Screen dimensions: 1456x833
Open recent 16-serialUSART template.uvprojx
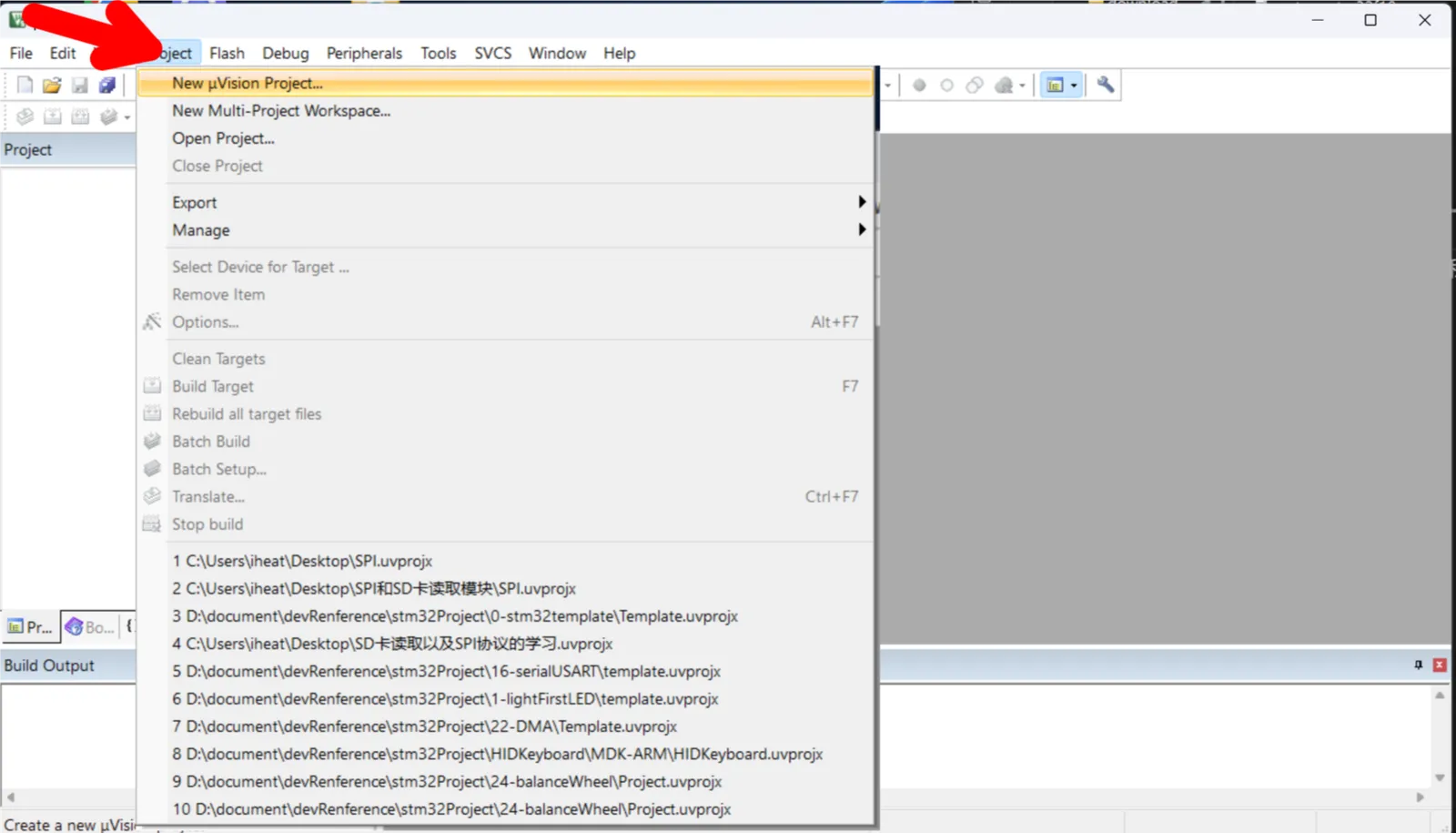coord(505,671)
